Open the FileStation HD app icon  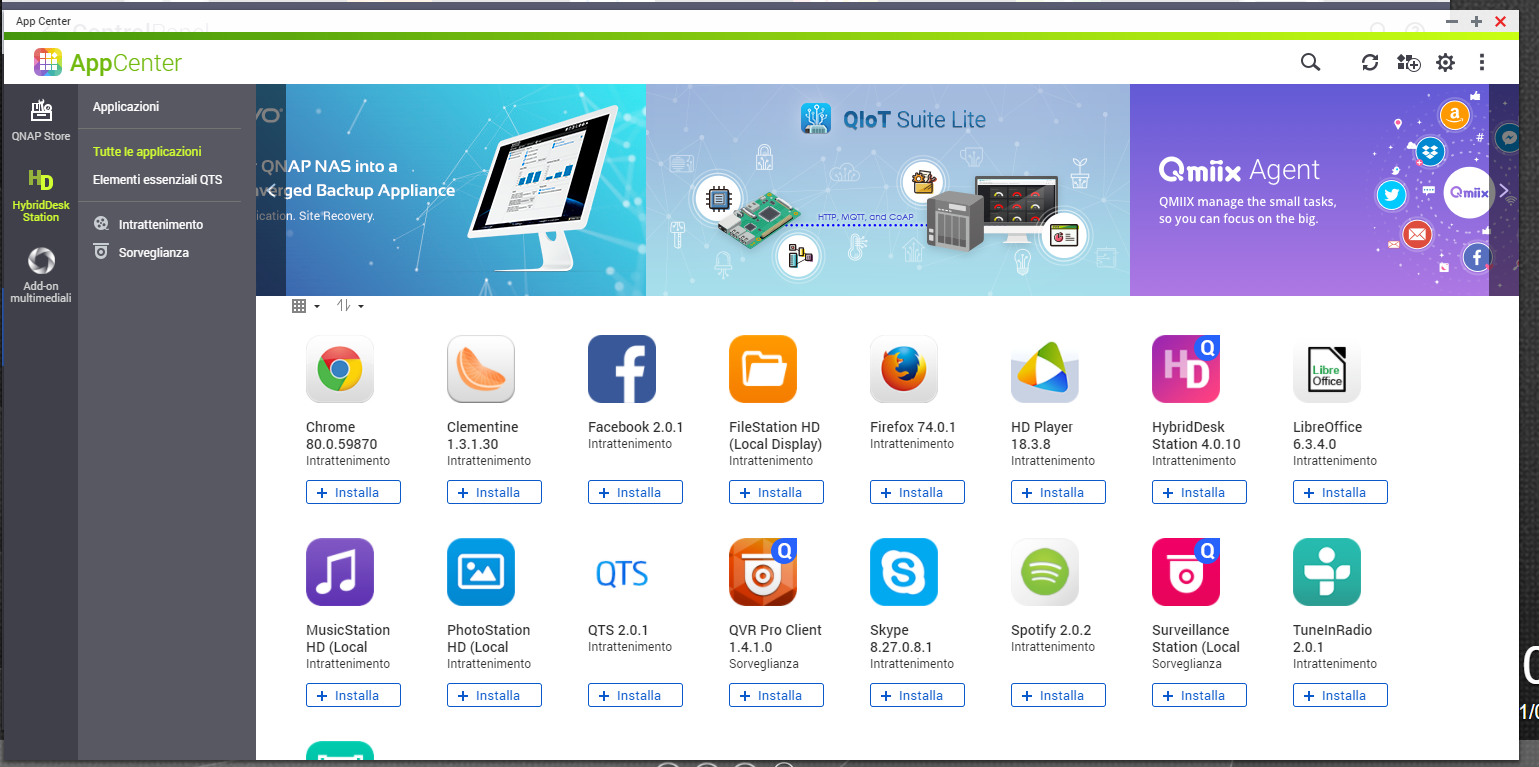pos(763,369)
